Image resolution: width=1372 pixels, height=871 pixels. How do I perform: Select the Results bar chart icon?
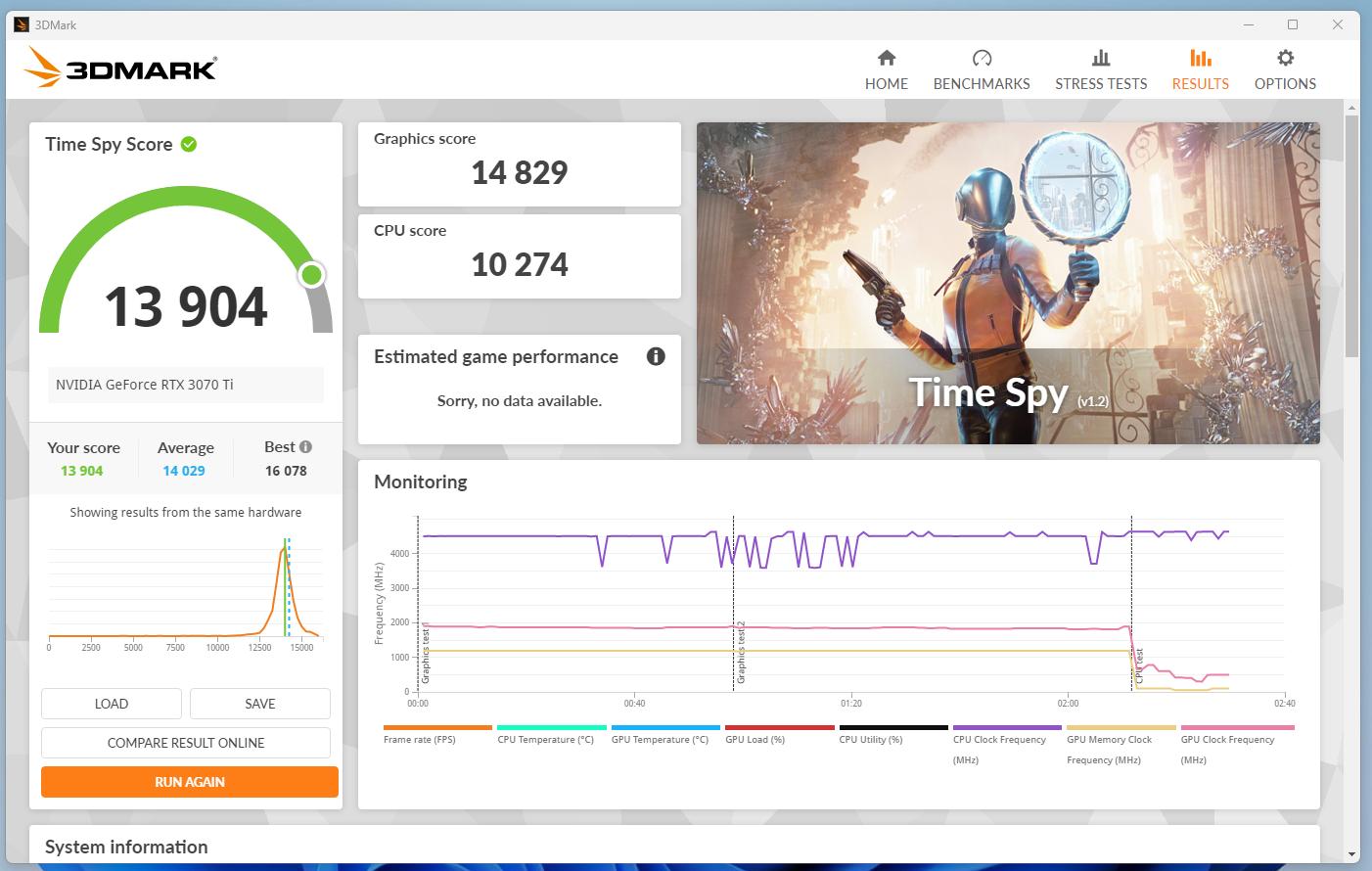(x=1200, y=59)
